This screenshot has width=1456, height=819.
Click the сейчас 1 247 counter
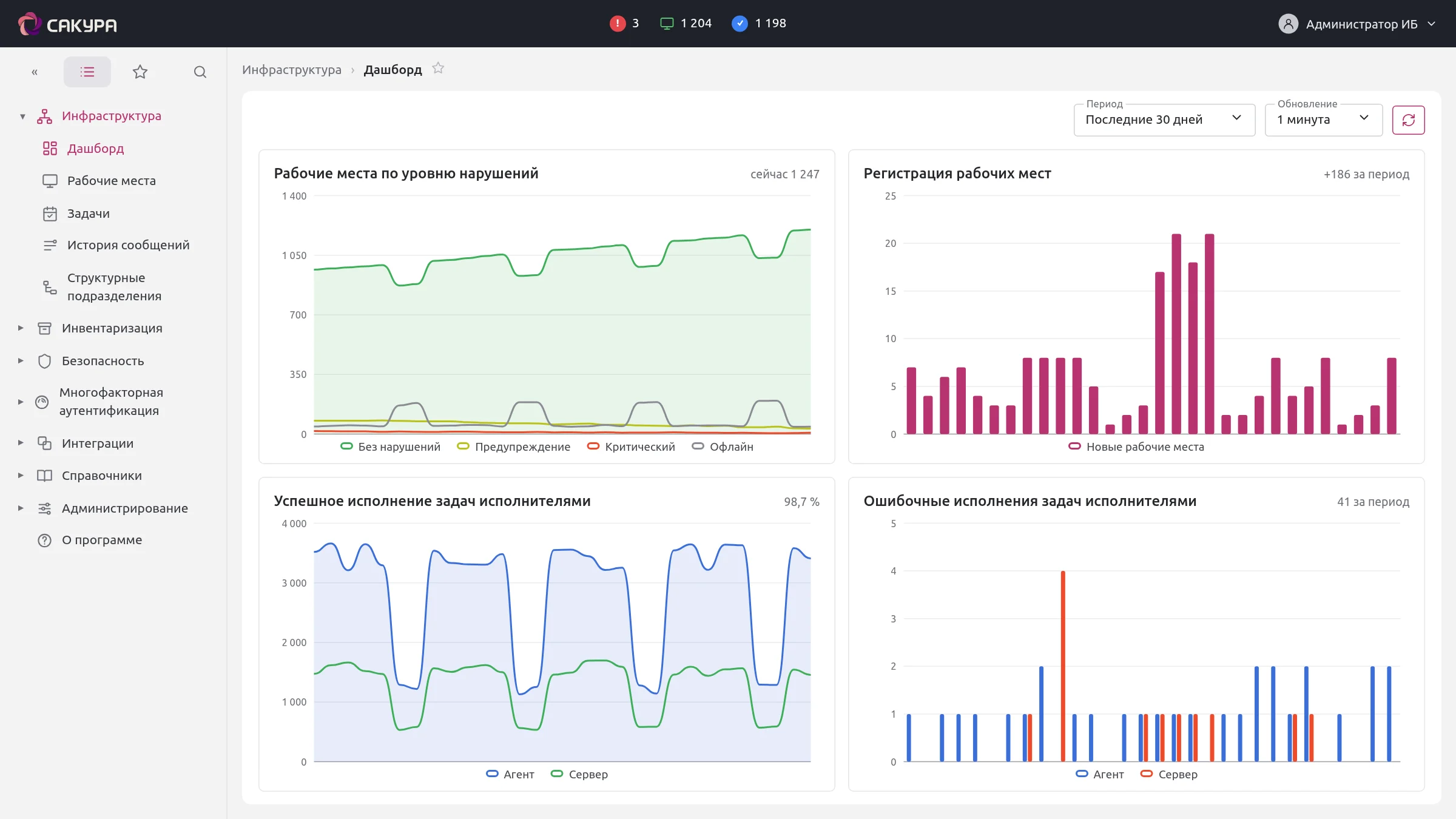[785, 174]
